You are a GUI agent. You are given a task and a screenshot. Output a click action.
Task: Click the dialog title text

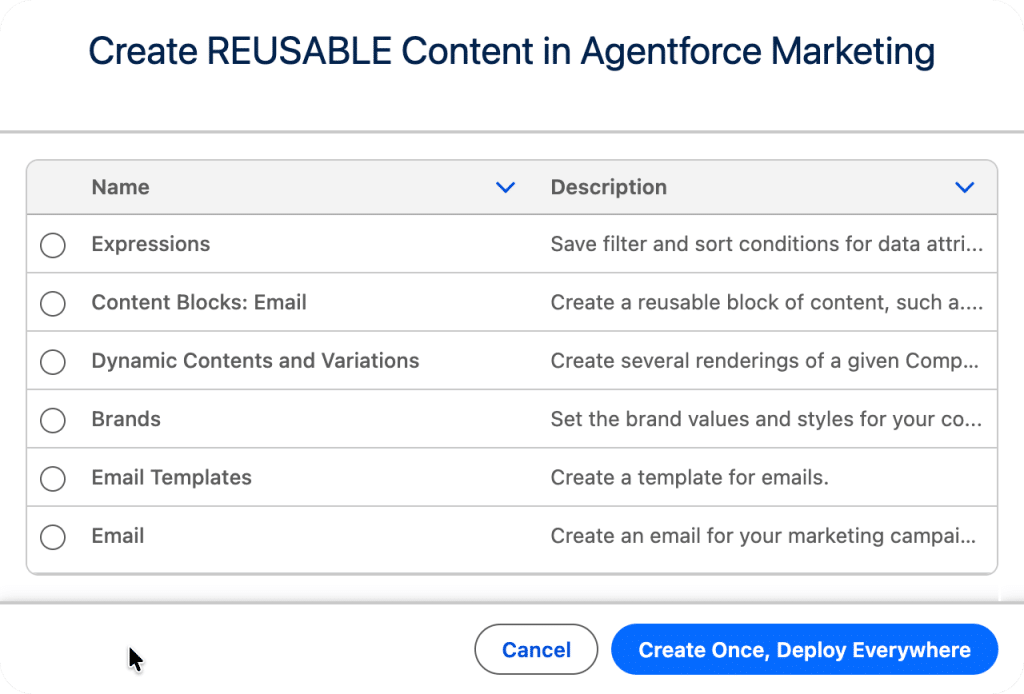pyautogui.click(x=512, y=51)
